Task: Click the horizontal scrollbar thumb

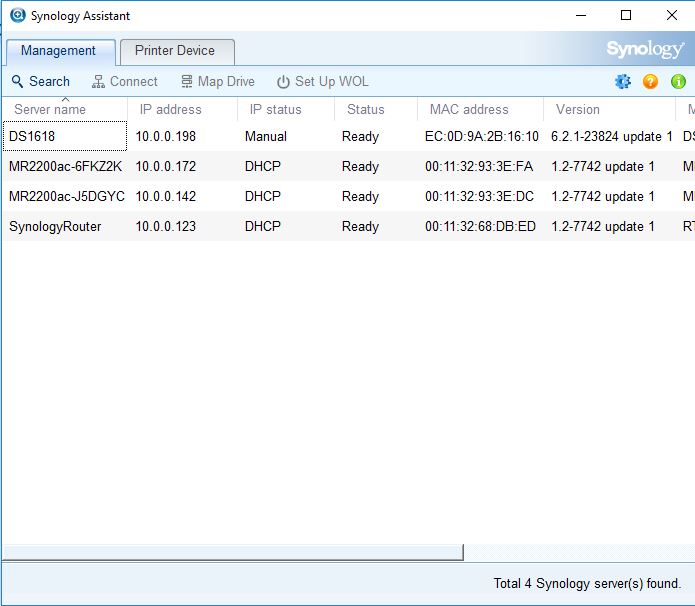Action: [233, 552]
